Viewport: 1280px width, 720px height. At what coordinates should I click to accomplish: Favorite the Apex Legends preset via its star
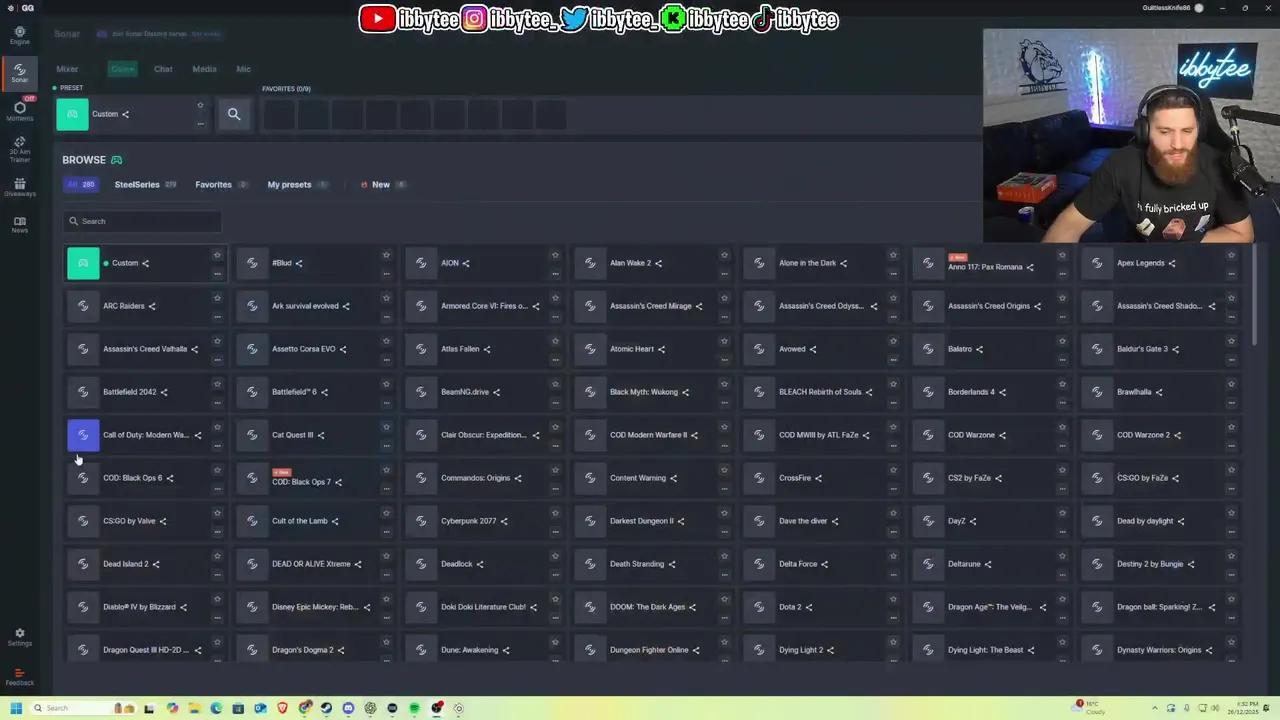click(x=1231, y=256)
